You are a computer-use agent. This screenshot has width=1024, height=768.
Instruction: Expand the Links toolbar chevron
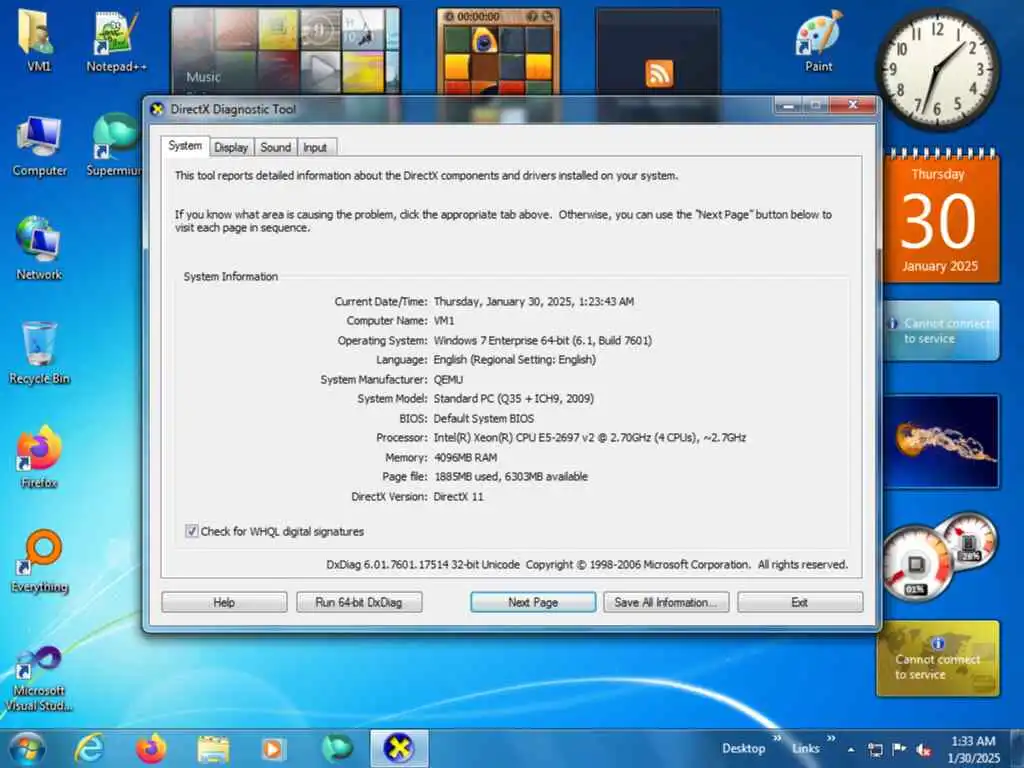point(831,739)
